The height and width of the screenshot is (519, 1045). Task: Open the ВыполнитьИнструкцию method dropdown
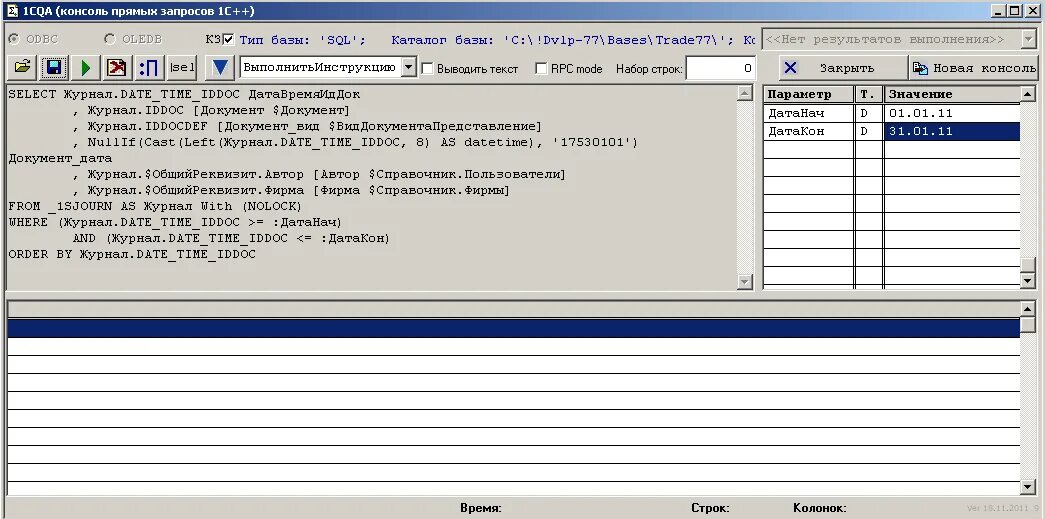pos(409,67)
